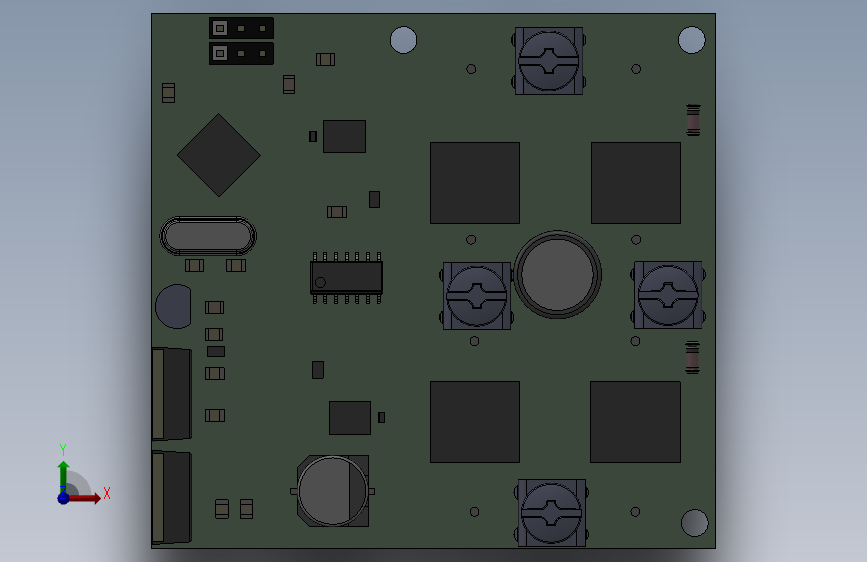Select the lower side connector on left edge
867x562 pixels.
171,498
